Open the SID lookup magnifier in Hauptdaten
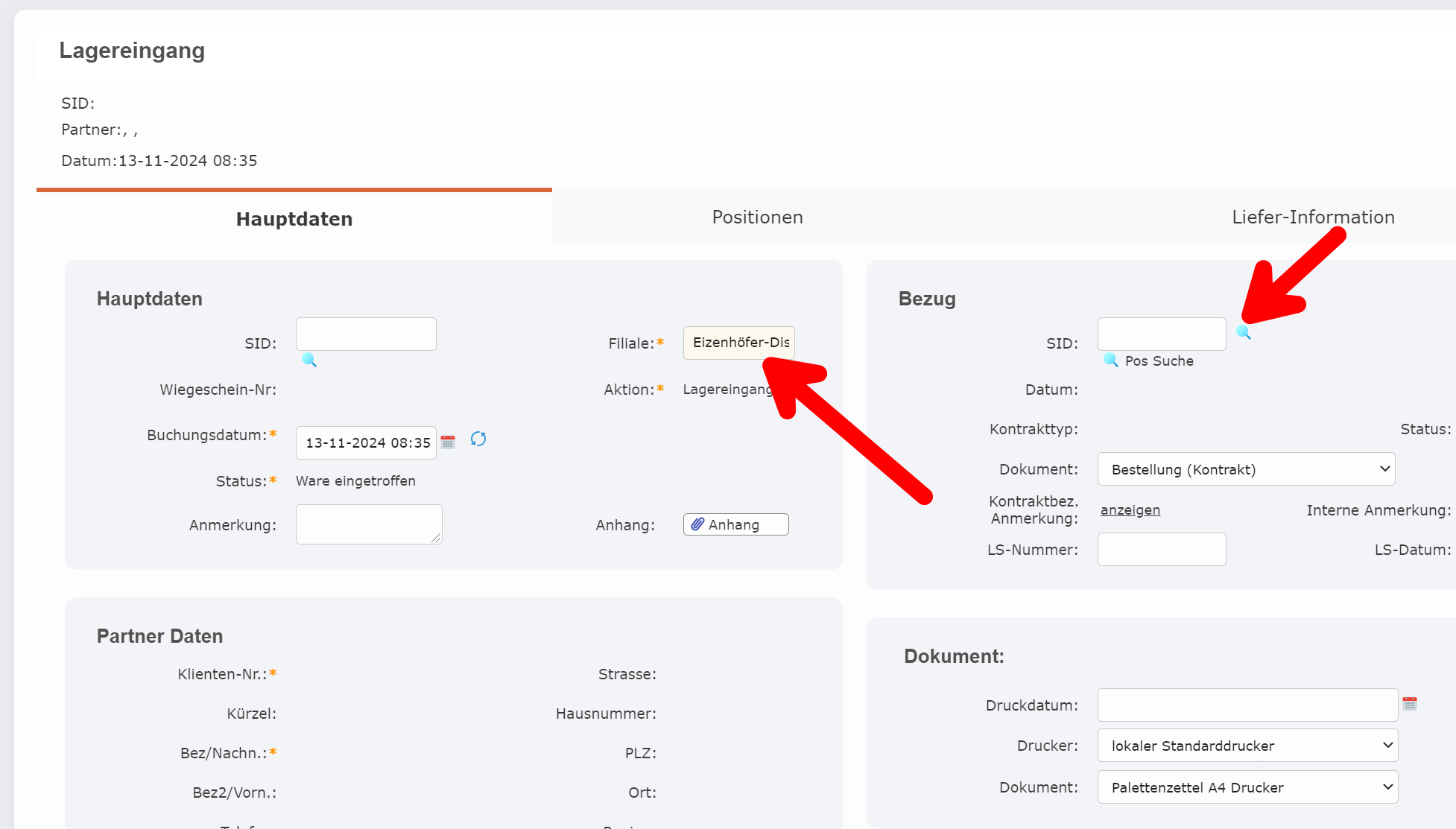Viewport: 1456px width, 829px height. [x=309, y=360]
